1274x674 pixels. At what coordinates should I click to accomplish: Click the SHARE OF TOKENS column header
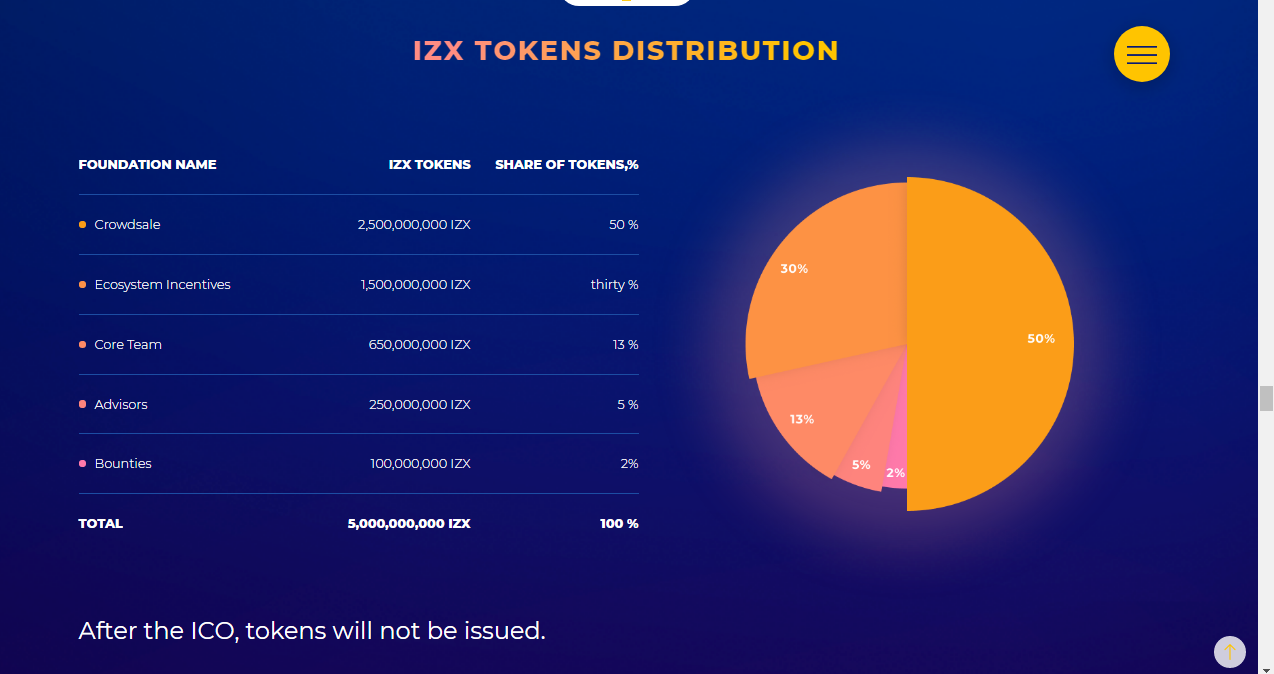click(x=566, y=164)
